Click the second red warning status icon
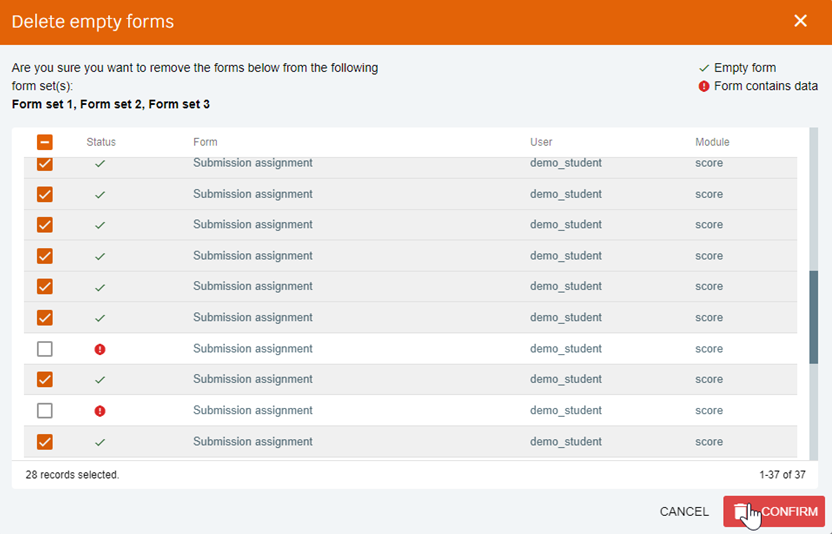Screen dimensions: 832x534 (x=100, y=410)
